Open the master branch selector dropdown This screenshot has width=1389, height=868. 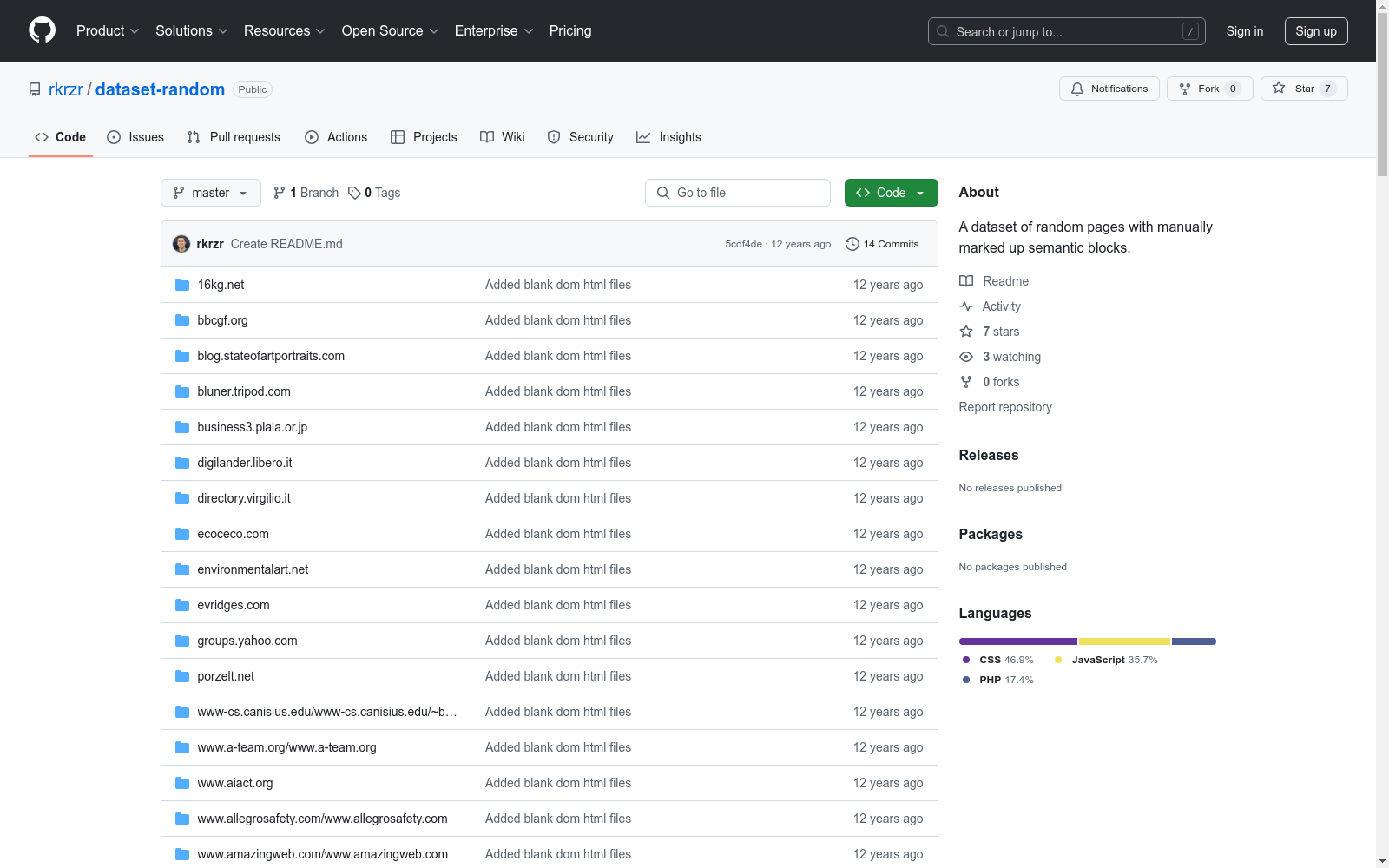pos(211,193)
